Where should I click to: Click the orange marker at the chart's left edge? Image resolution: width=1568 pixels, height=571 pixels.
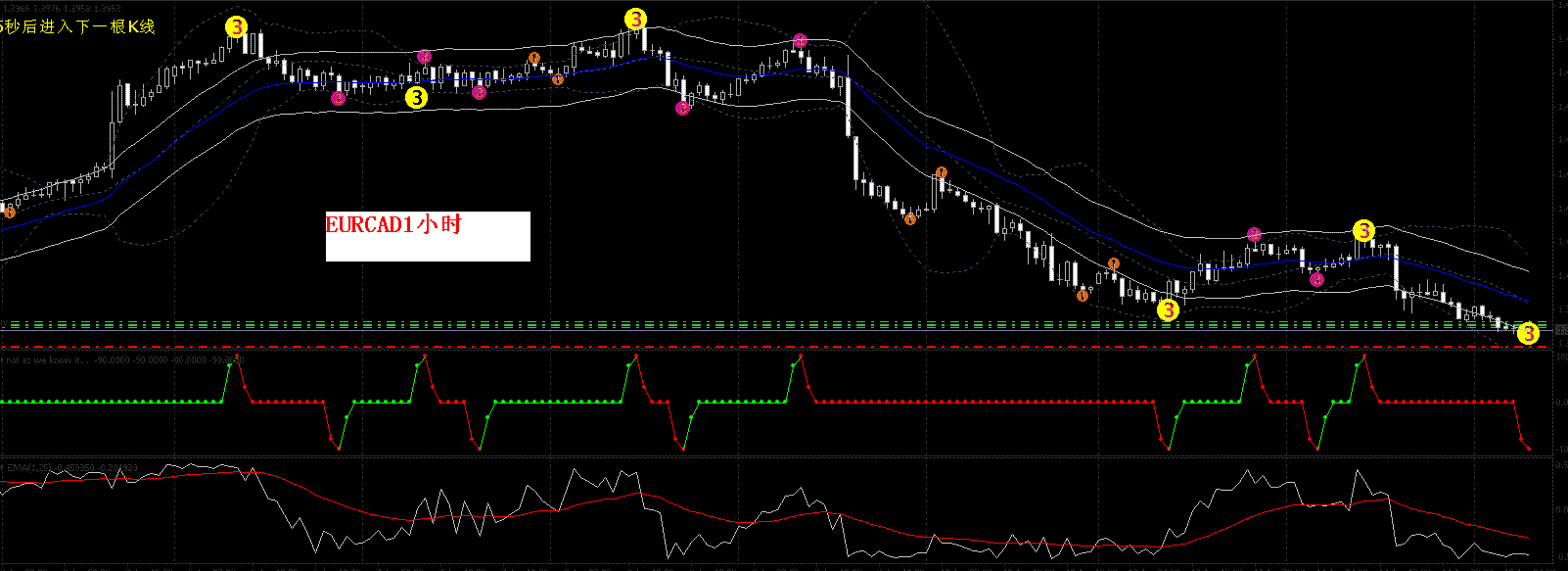pyautogui.click(x=10, y=211)
